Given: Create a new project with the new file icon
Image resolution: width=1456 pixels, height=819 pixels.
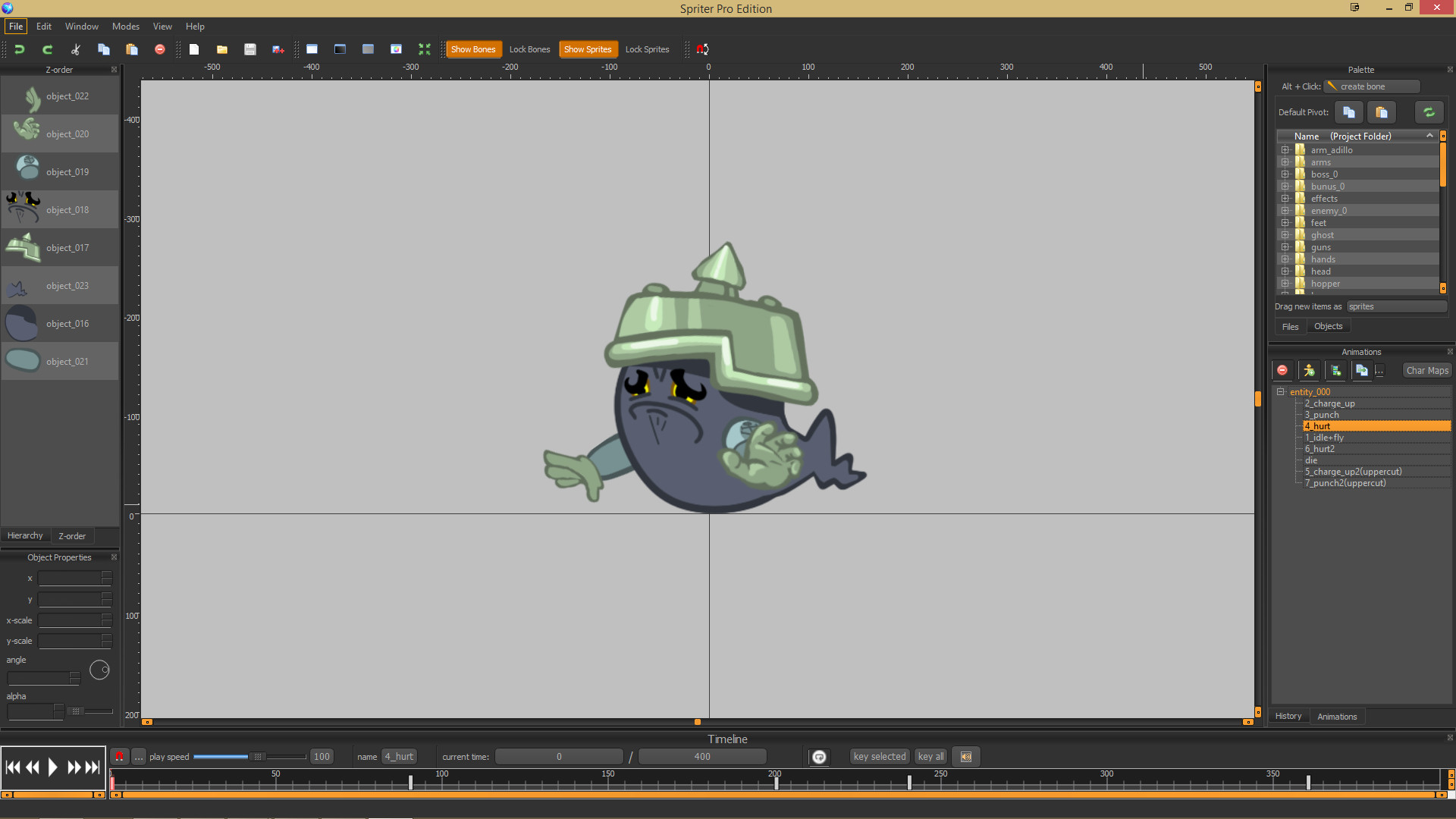Looking at the screenshot, I should coord(194,49).
